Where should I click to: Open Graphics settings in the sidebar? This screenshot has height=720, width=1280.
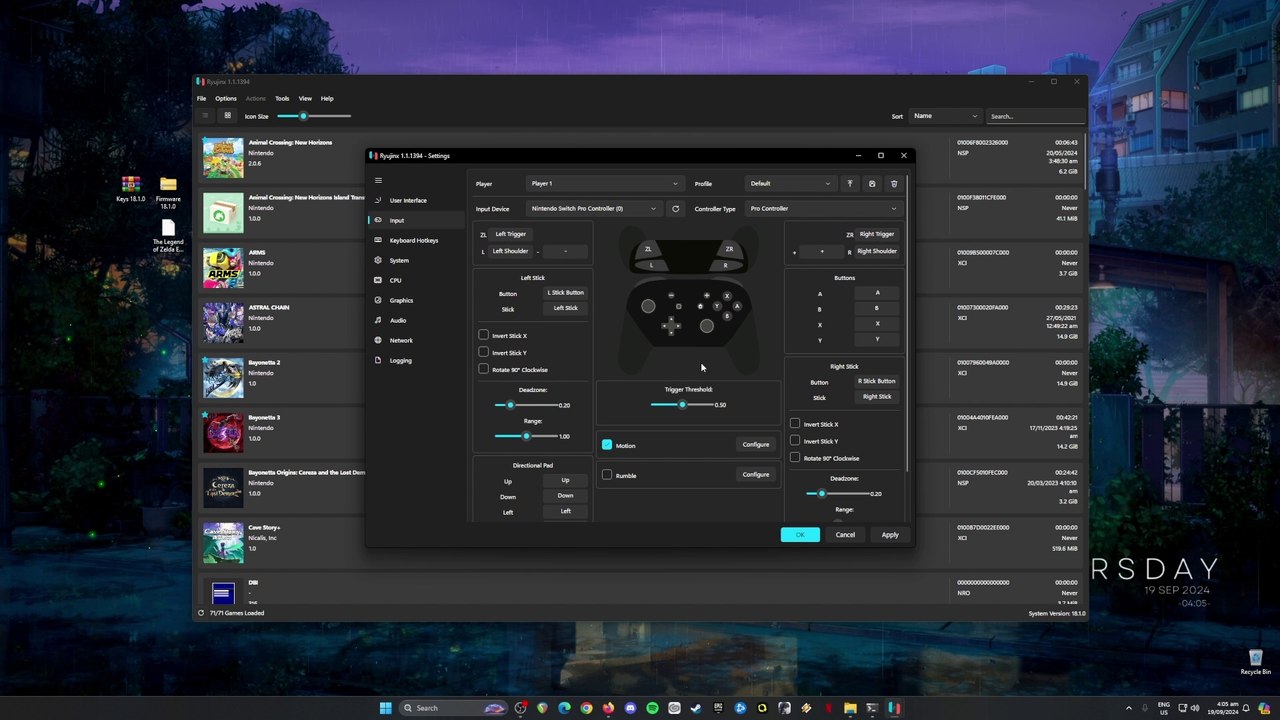(400, 300)
